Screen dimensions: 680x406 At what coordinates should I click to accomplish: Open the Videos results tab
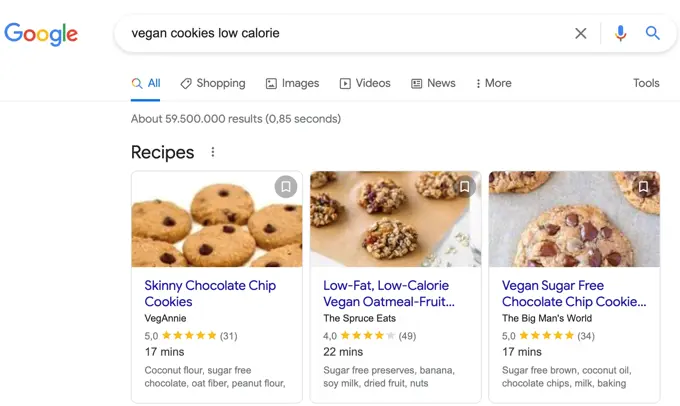pyautogui.click(x=365, y=83)
